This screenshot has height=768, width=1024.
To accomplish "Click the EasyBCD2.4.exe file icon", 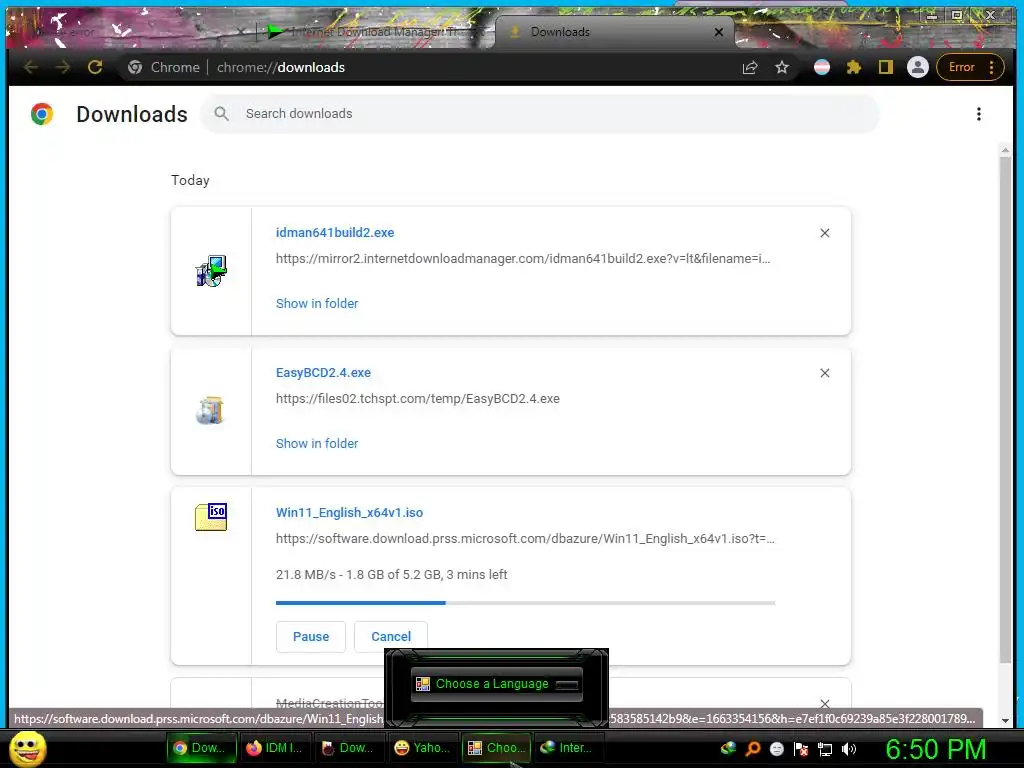I will (210, 411).
